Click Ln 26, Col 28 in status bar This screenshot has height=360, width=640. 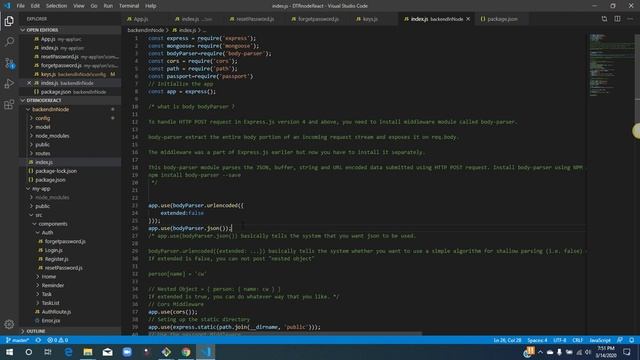point(507,340)
